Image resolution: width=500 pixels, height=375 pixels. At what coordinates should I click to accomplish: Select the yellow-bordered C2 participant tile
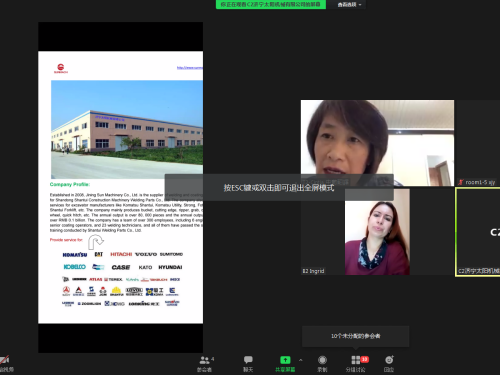point(478,232)
